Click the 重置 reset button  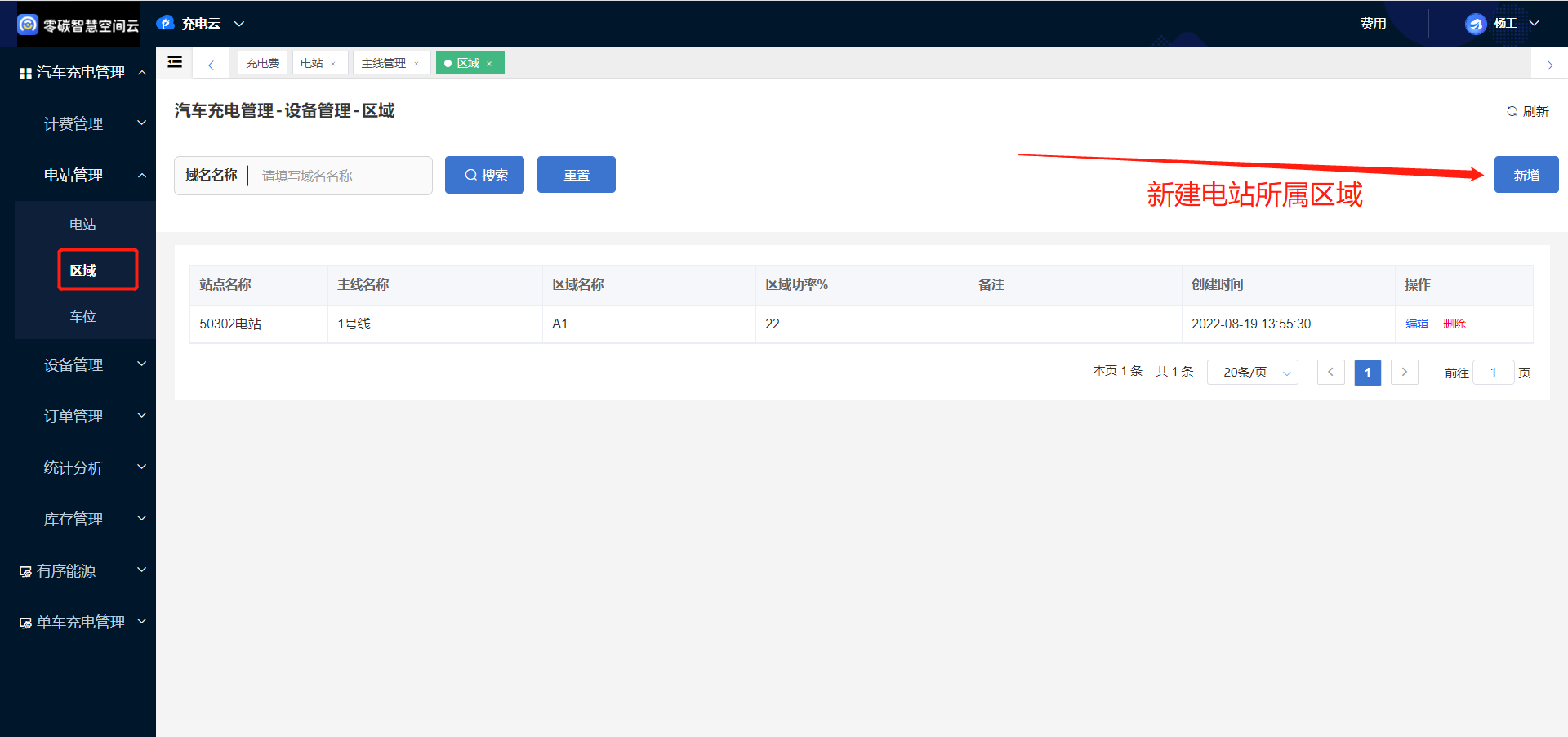pyautogui.click(x=577, y=175)
